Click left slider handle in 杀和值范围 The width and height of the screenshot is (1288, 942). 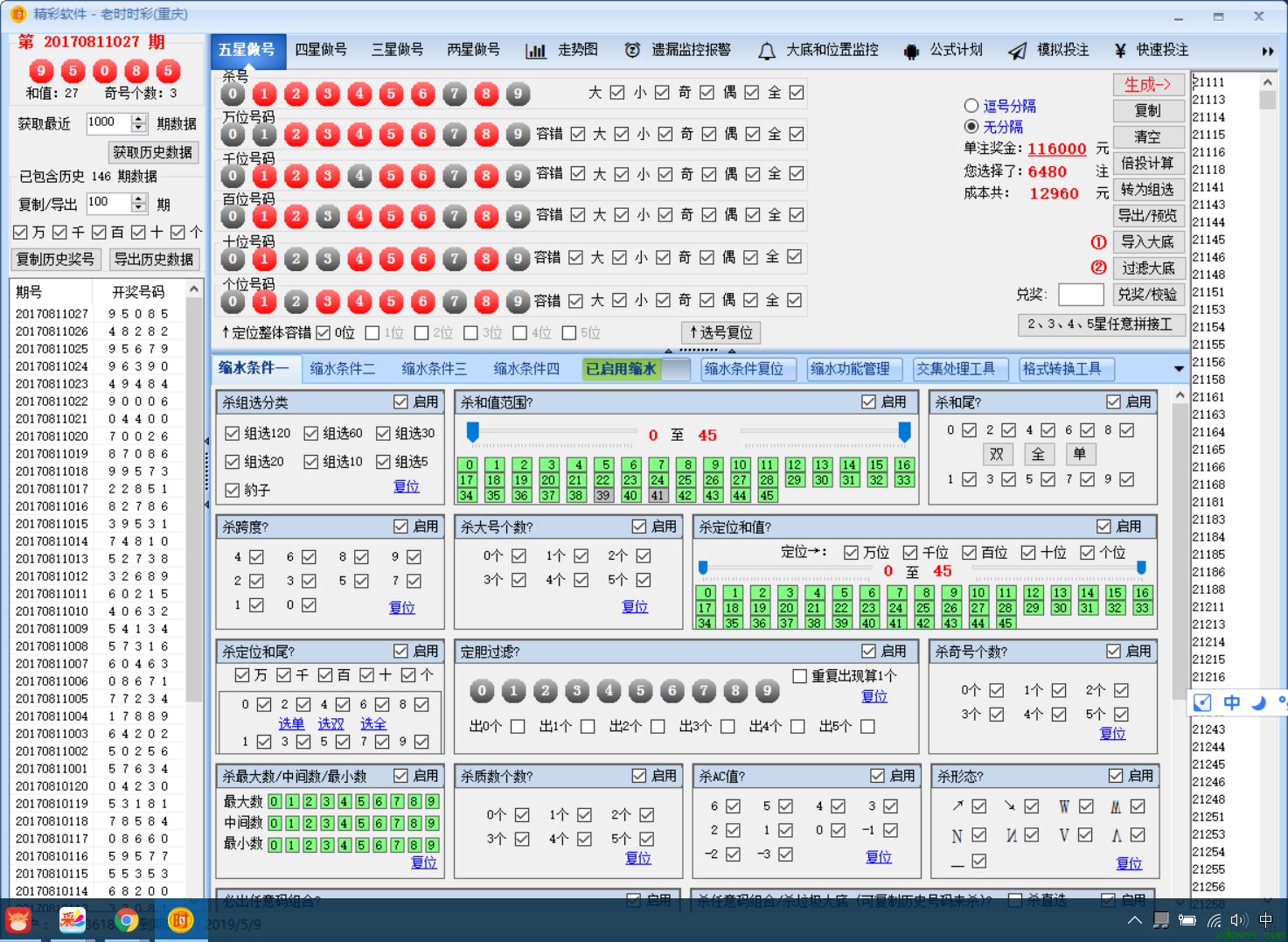(x=473, y=431)
